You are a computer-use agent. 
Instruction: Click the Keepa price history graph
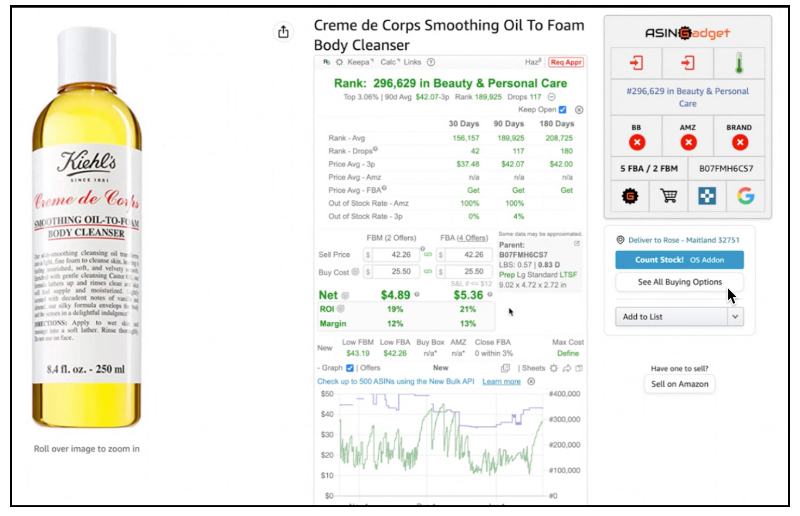click(441, 444)
